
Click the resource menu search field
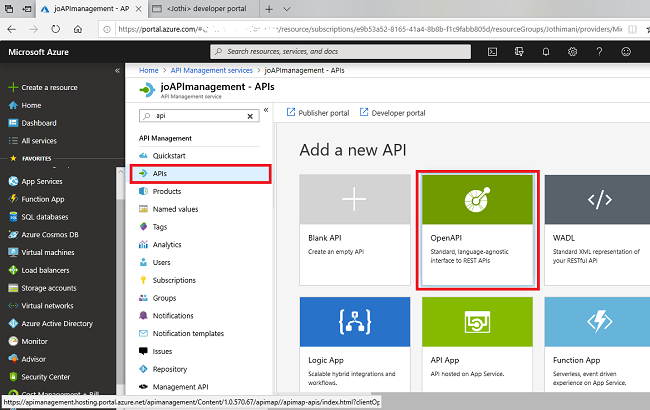pyautogui.click(x=199, y=116)
